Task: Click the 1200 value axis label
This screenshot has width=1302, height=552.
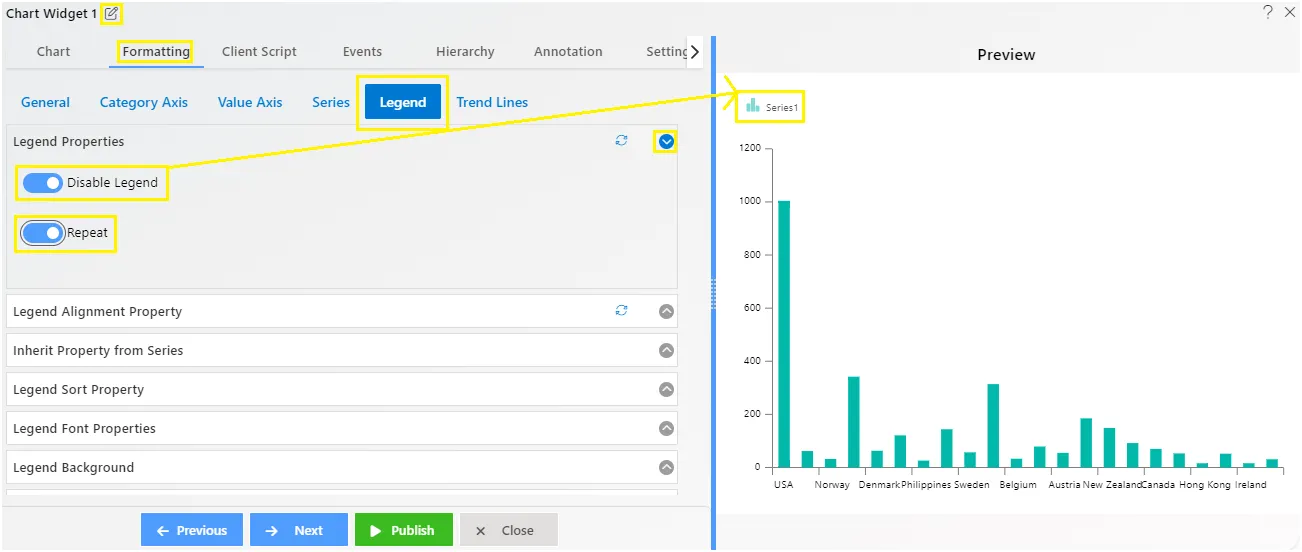Action: (750, 148)
